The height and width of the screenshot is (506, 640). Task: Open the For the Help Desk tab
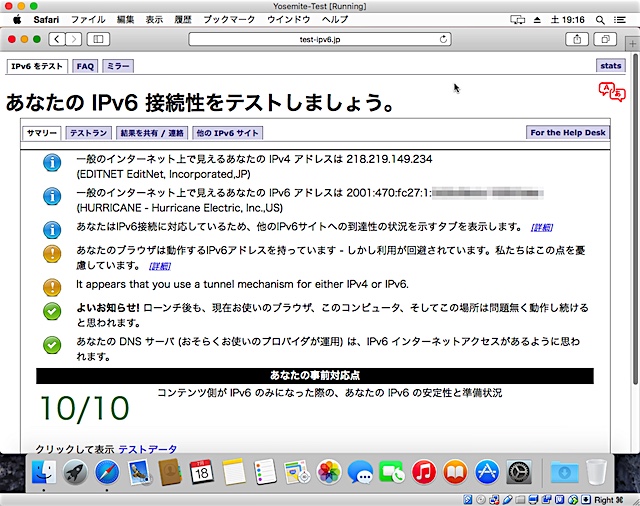[568, 133]
